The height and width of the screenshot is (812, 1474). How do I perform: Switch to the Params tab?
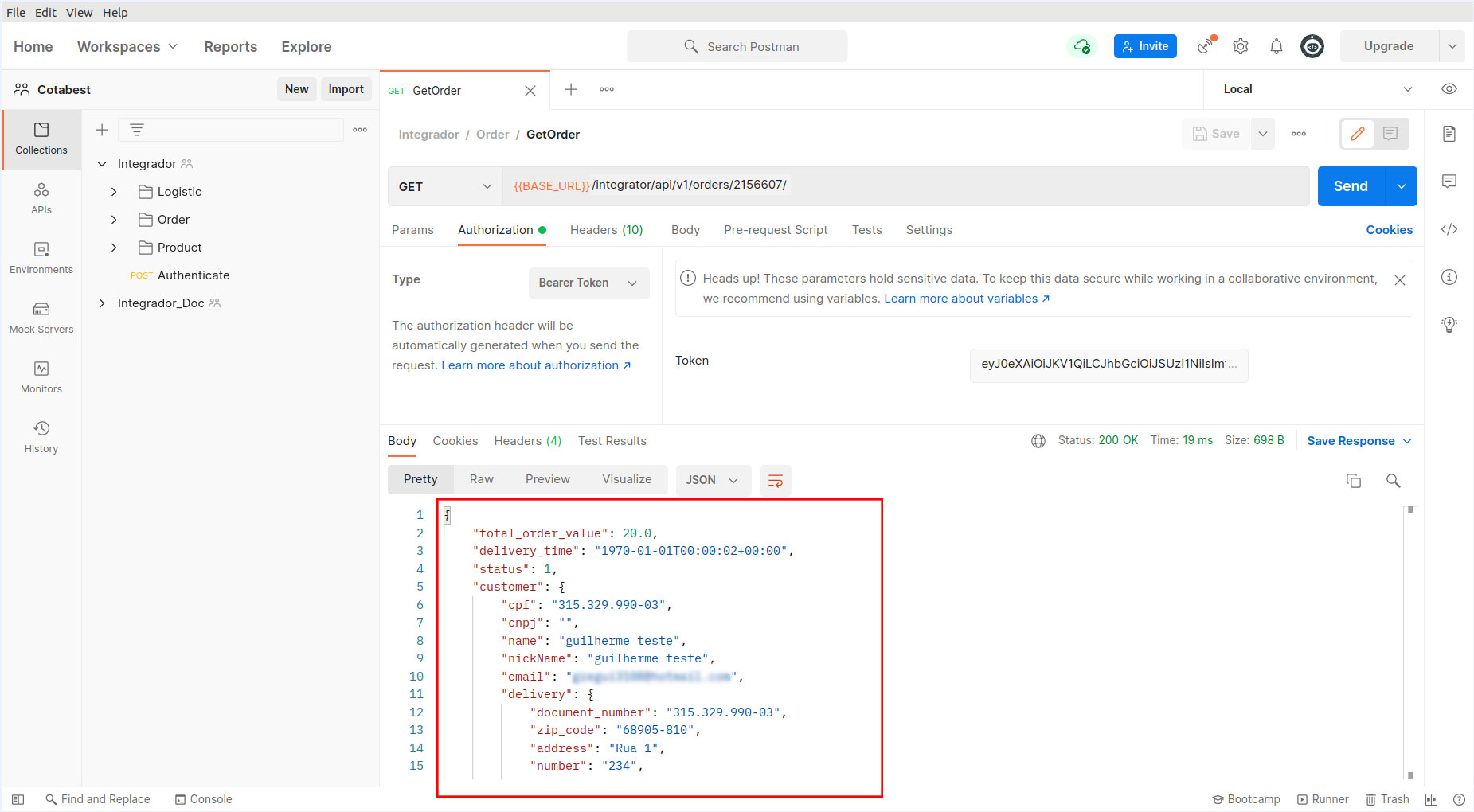(x=412, y=230)
